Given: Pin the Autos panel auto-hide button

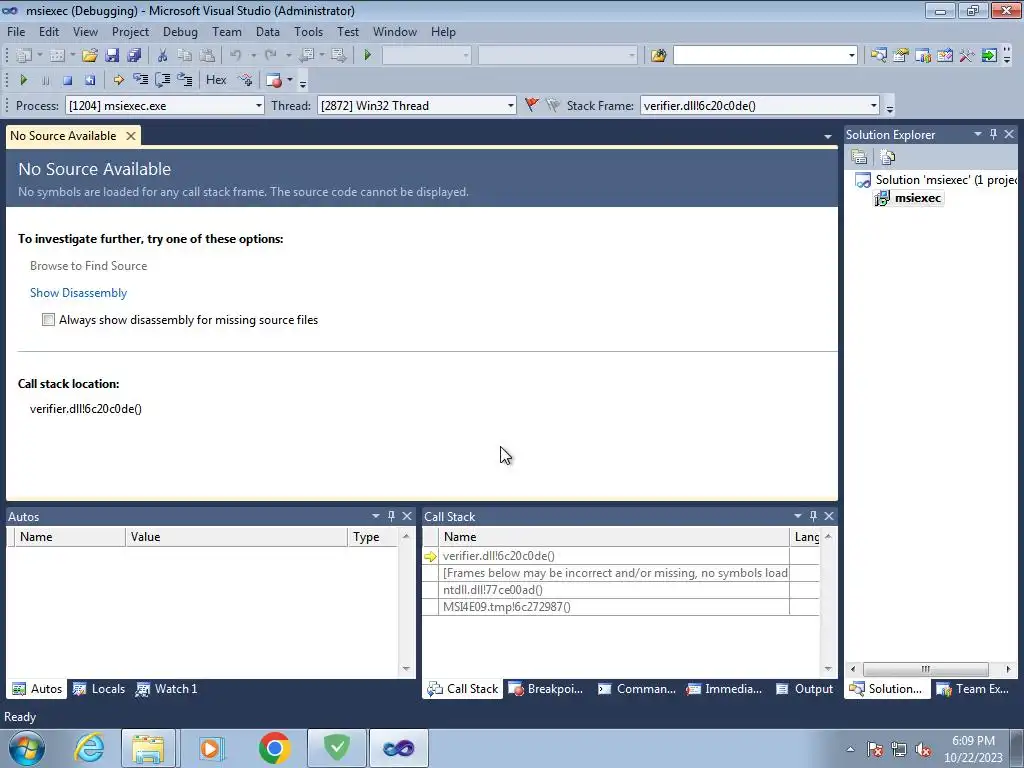Looking at the screenshot, I should pyautogui.click(x=391, y=516).
